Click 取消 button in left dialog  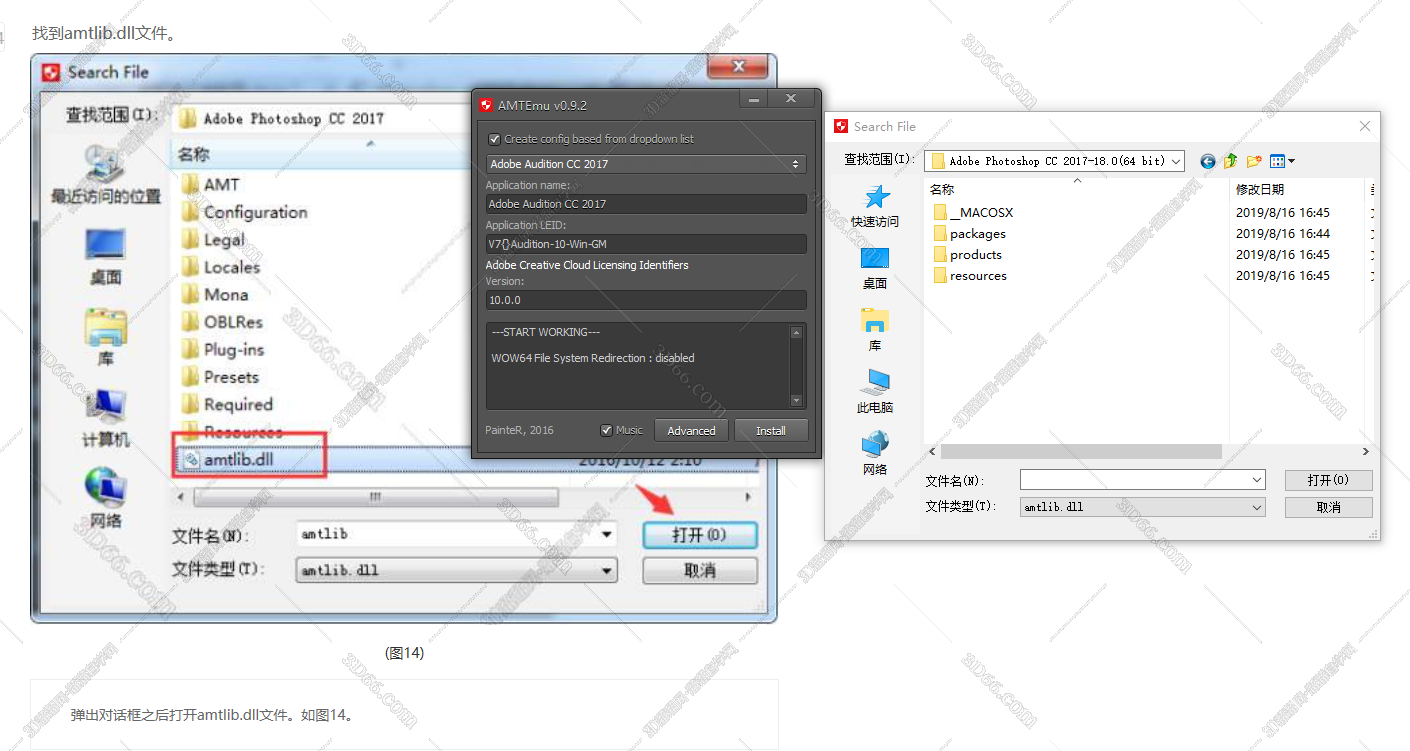pyautogui.click(x=700, y=571)
